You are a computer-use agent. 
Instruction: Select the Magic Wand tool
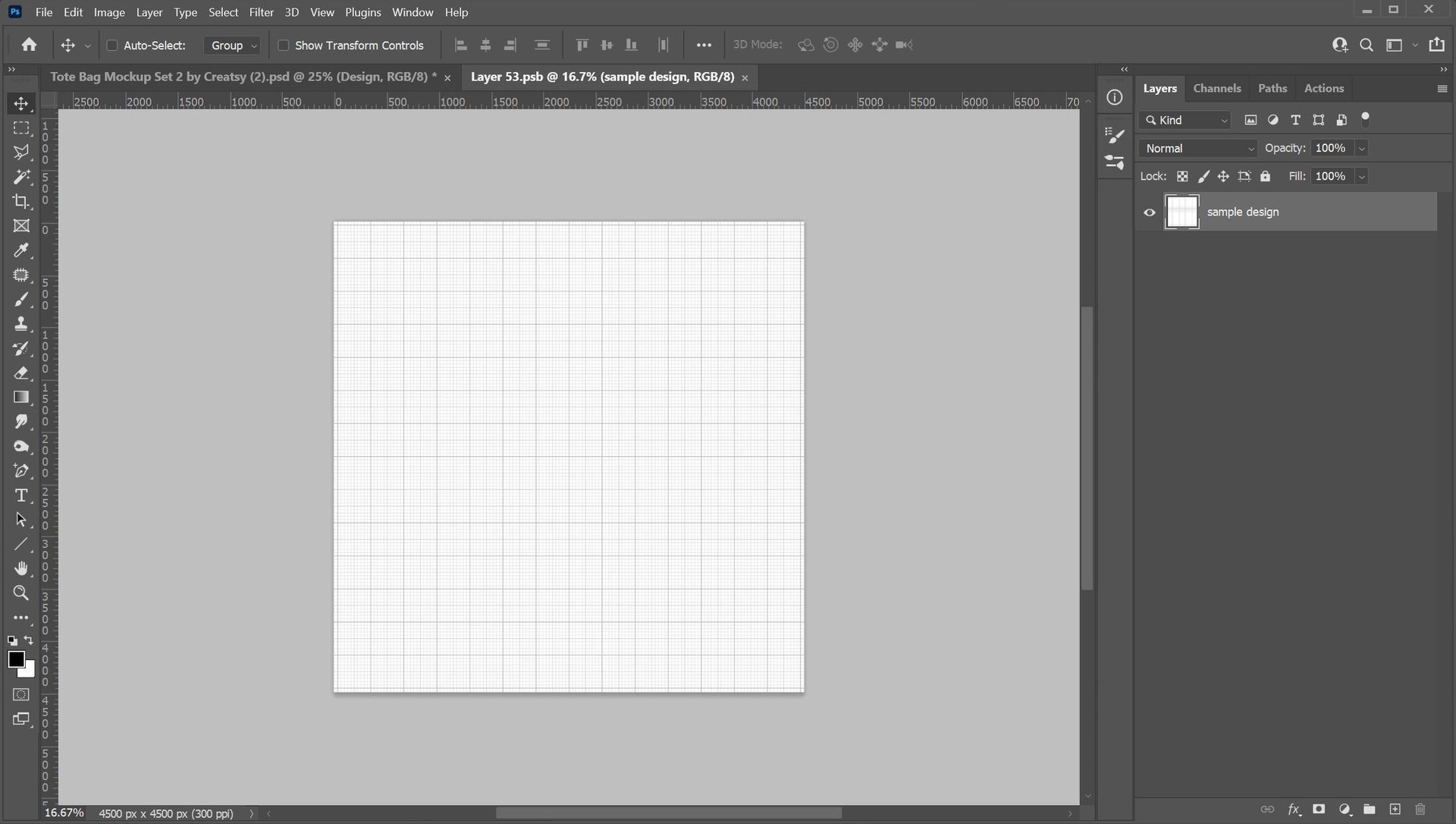pyautogui.click(x=21, y=177)
